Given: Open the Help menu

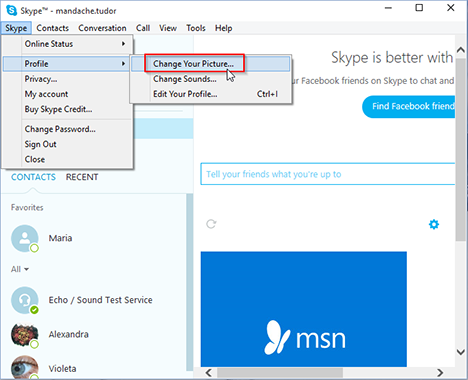Looking at the screenshot, I should 223,28.
